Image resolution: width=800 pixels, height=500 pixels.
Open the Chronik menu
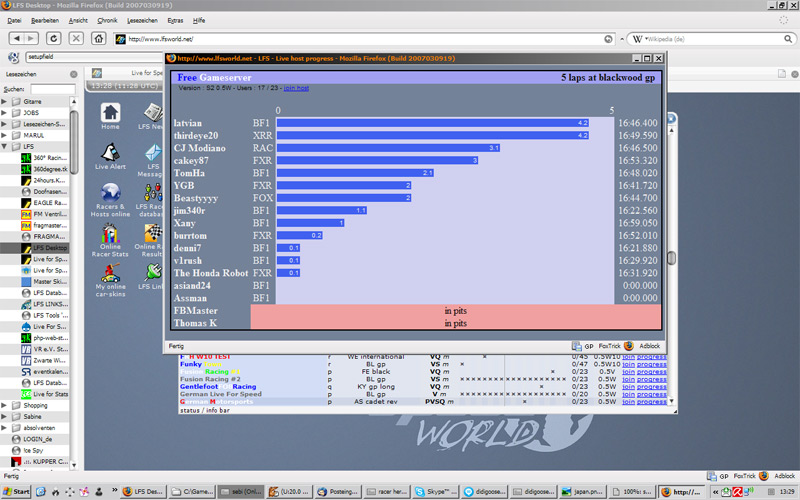click(107, 20)
